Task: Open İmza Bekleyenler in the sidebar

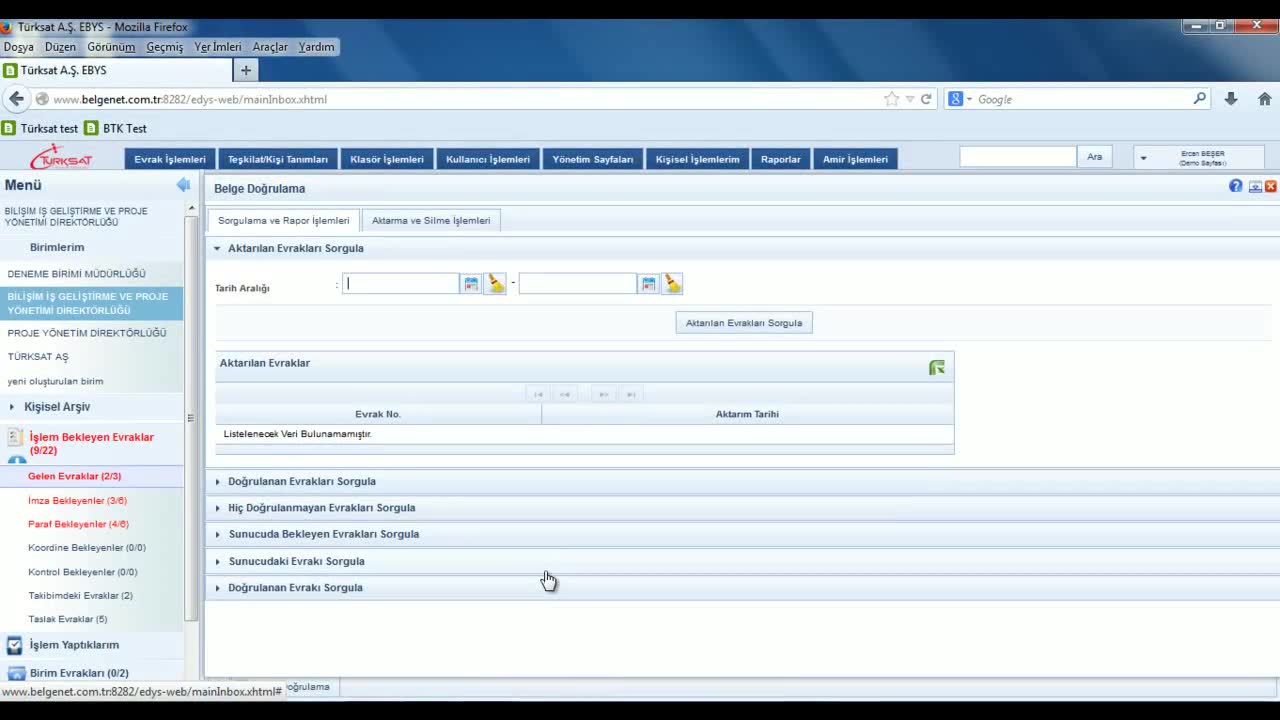Action: [x=77, y=500]
